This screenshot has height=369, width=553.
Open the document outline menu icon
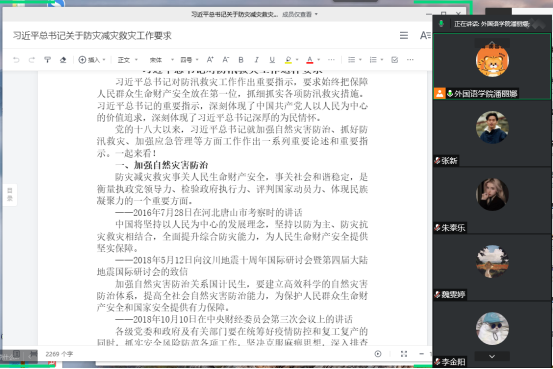[404, 35]
